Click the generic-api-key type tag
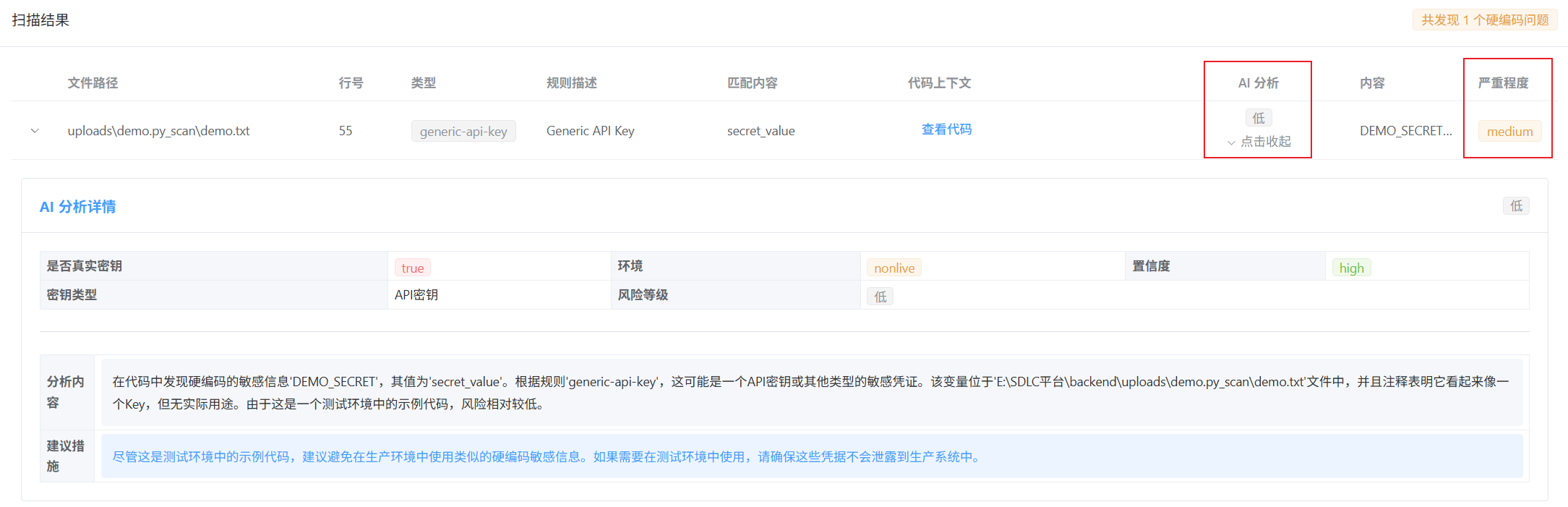 pos(463,131)
